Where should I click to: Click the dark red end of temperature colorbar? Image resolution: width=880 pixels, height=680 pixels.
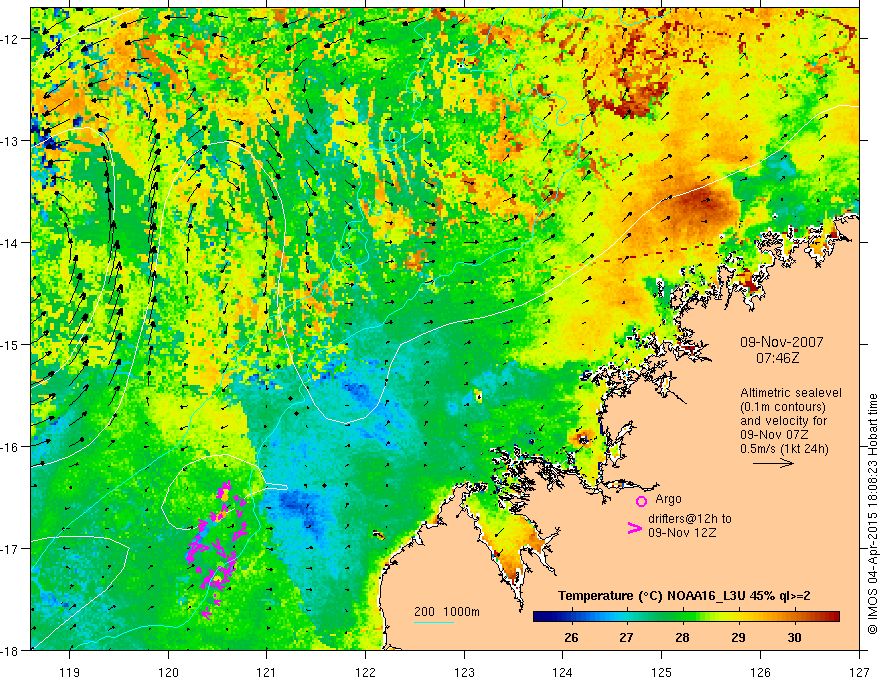point(835,617)
